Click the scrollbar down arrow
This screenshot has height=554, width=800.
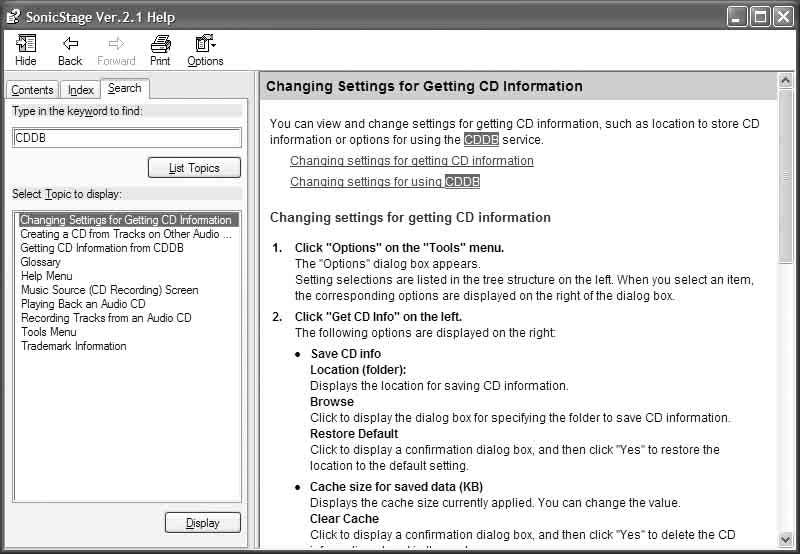[785, 539]
